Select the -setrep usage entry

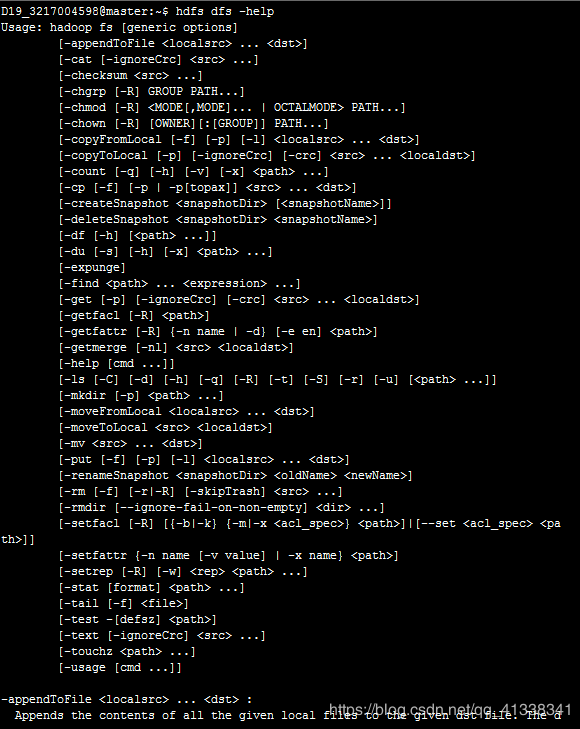tap(183, 571)
